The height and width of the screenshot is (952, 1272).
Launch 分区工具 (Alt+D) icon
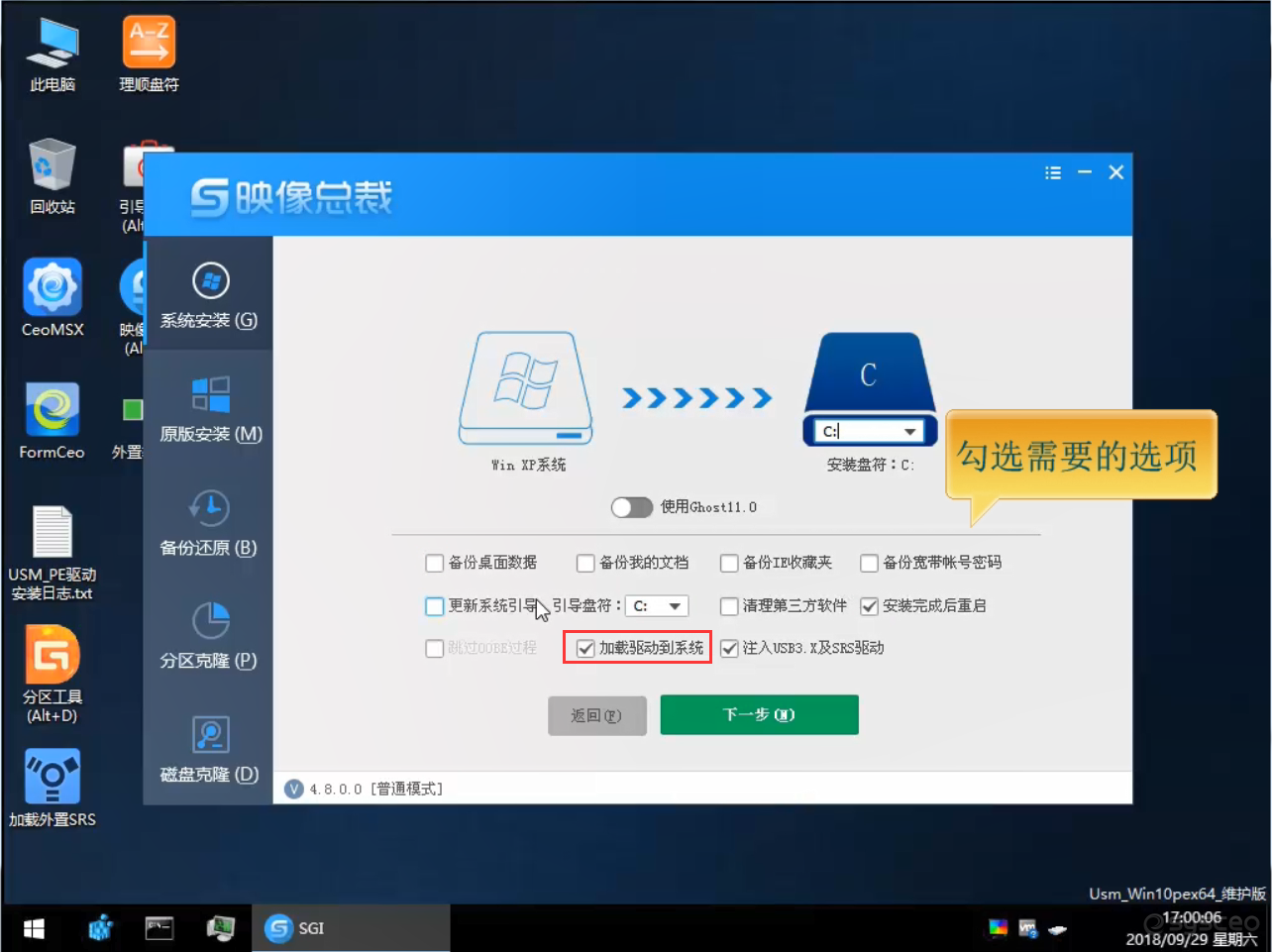point(53,675)
